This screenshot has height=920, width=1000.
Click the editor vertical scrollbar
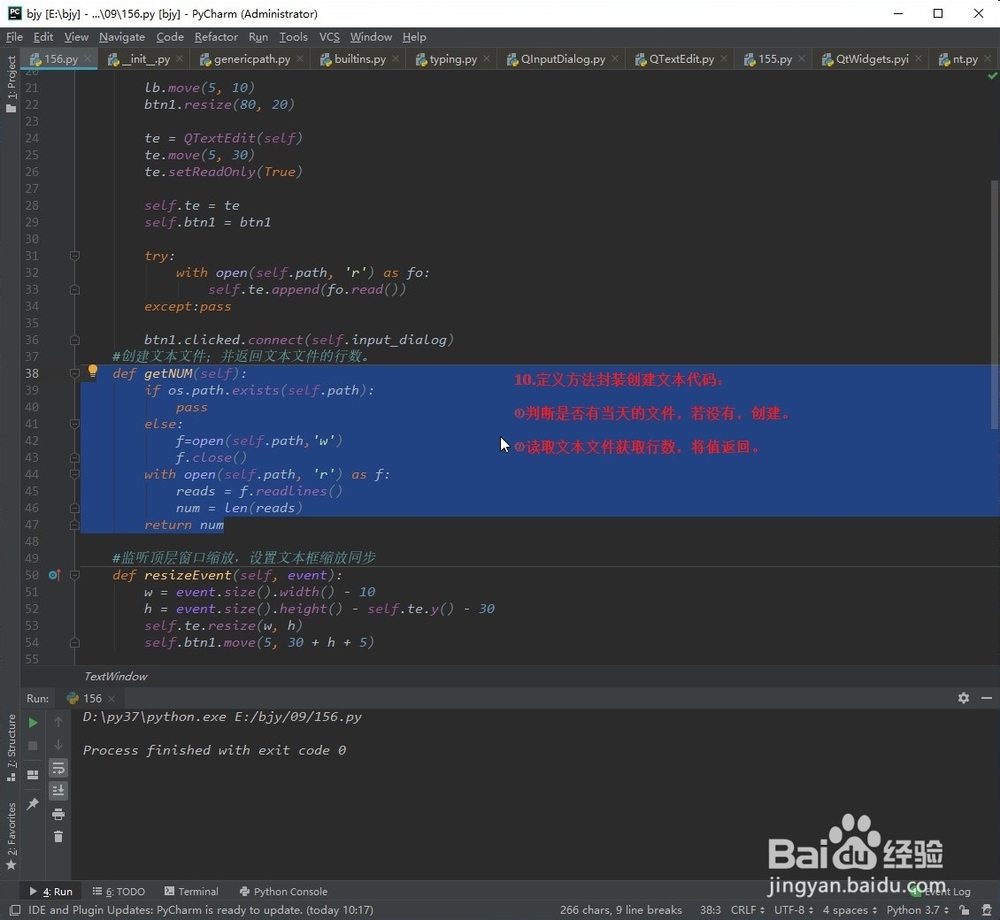[996, 304]
